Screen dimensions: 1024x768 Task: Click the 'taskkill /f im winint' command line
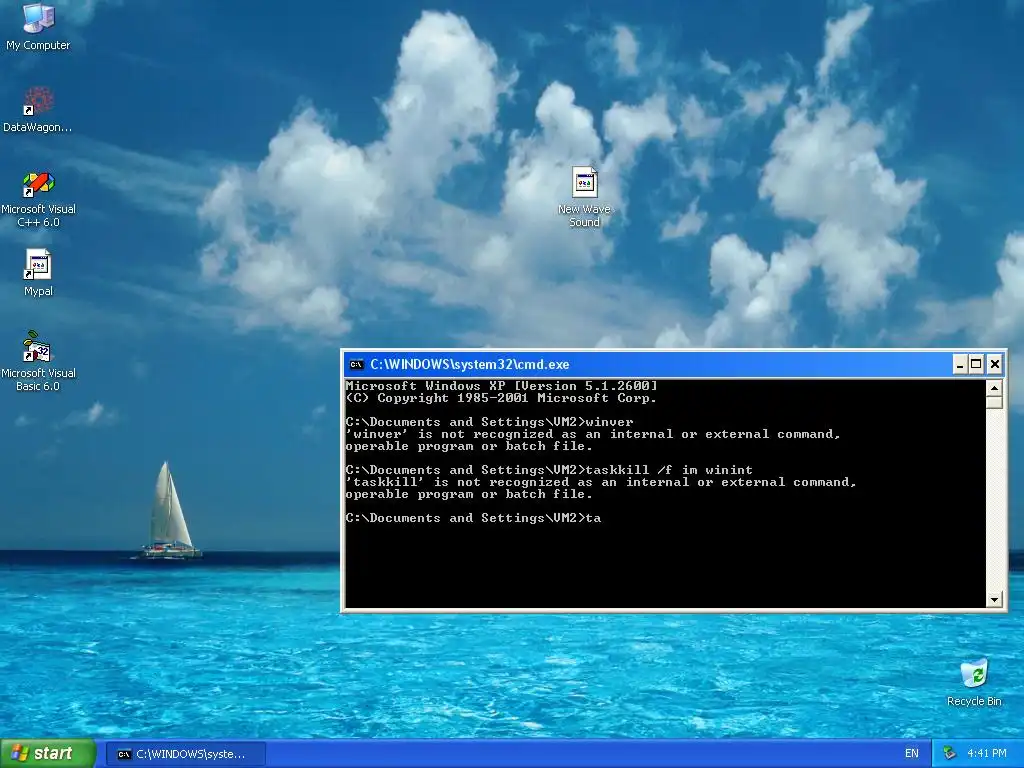549,470
